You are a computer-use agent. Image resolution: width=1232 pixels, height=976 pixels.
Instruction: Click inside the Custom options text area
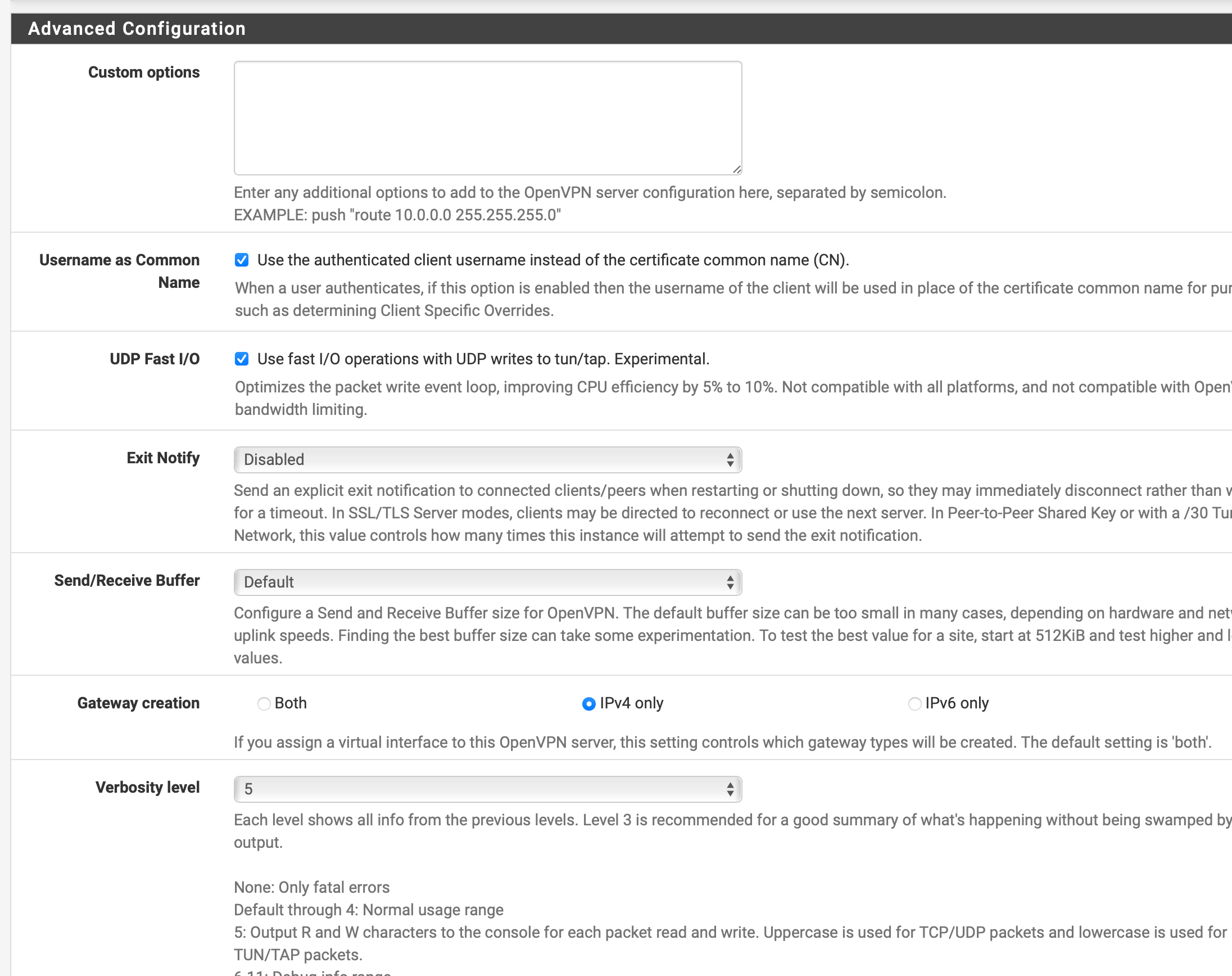point(487,118)
